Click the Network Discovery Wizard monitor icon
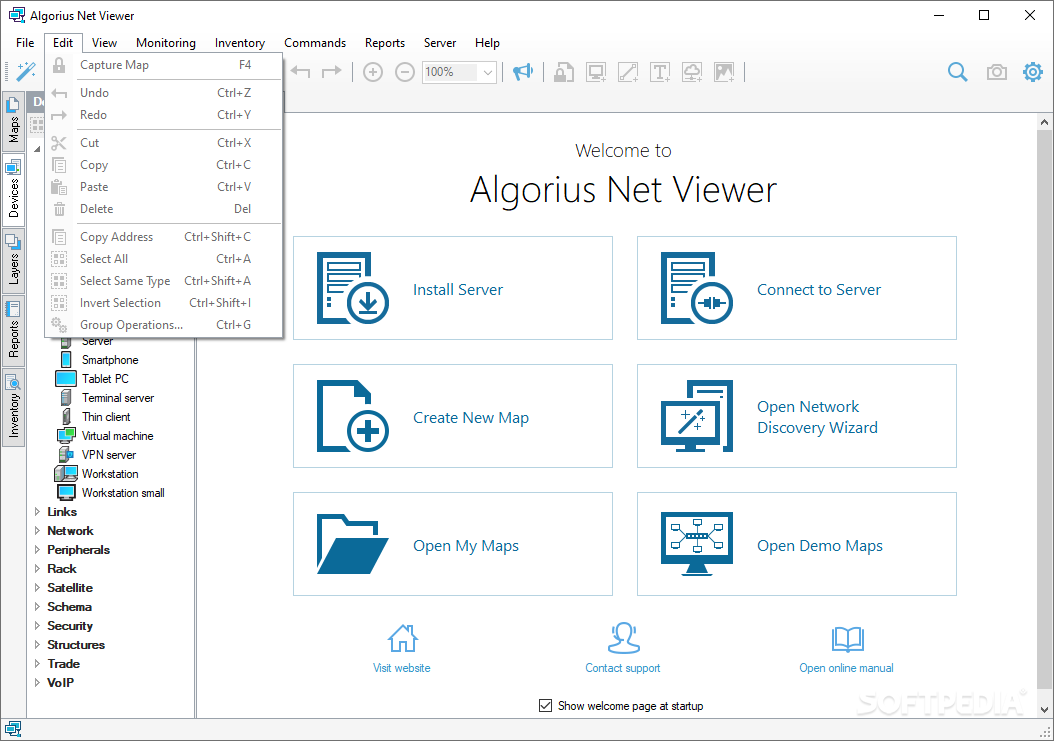Image resolution: width=1054 pixels, height=741 pixels. pos(697,416)
